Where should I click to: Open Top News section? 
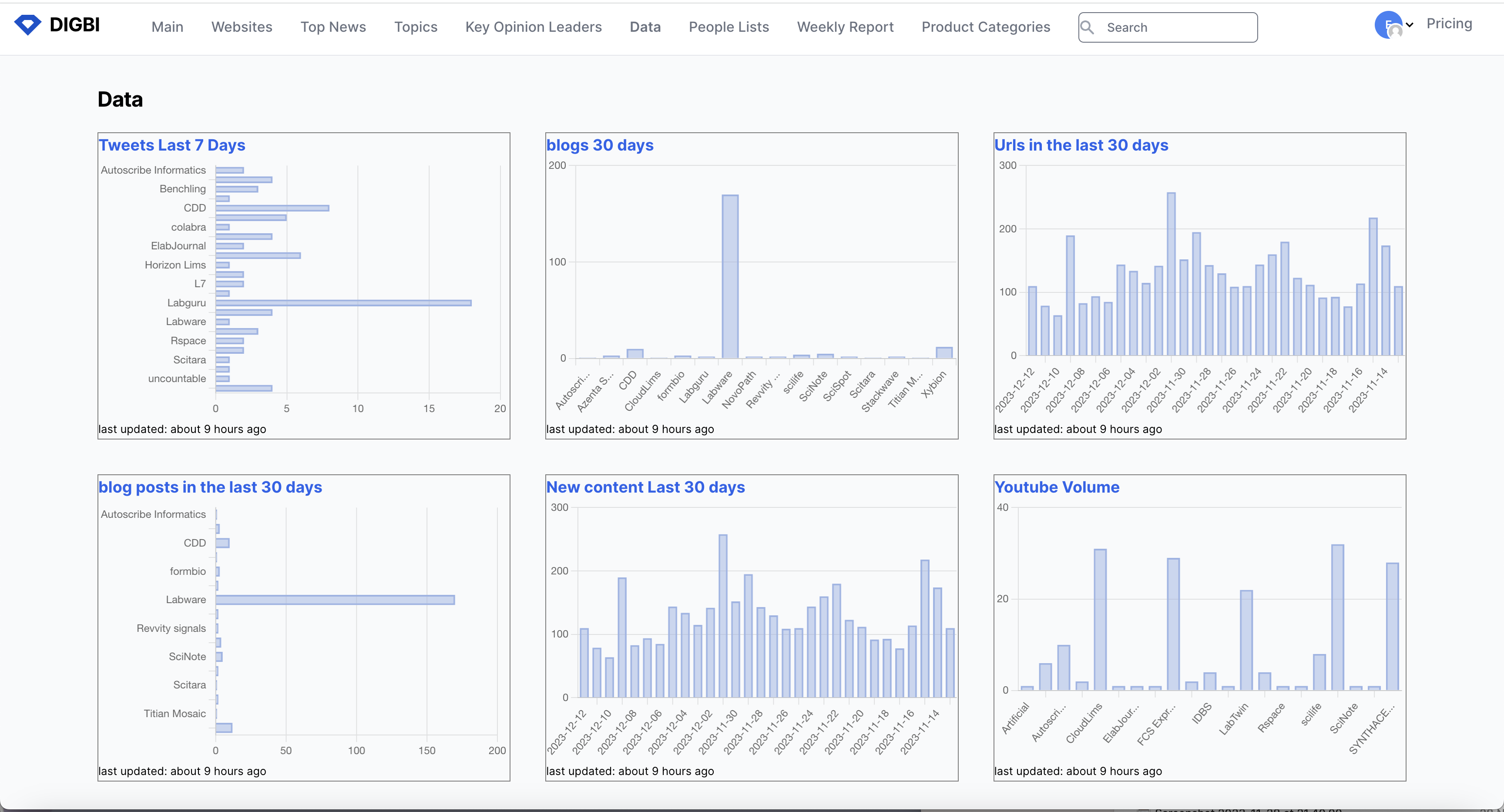[333, 27]
